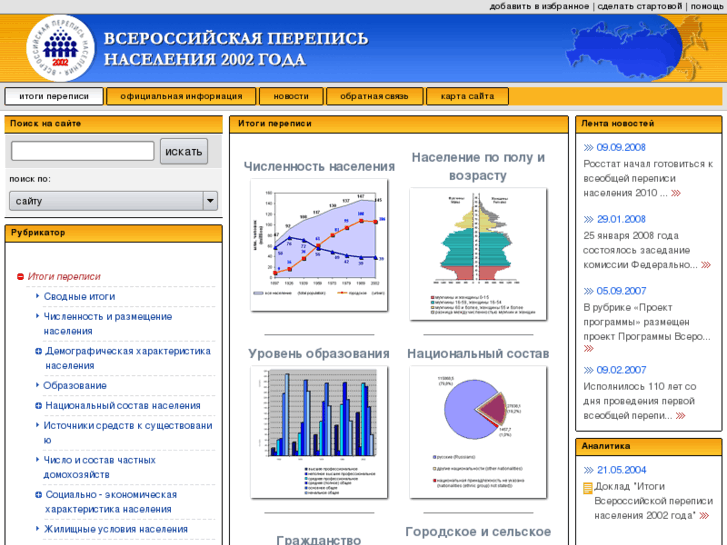Open the 'Сводные итоги' rubric link
Viewport: 727px width, 545px height.
pyautogui.click(x=79, y=297)
